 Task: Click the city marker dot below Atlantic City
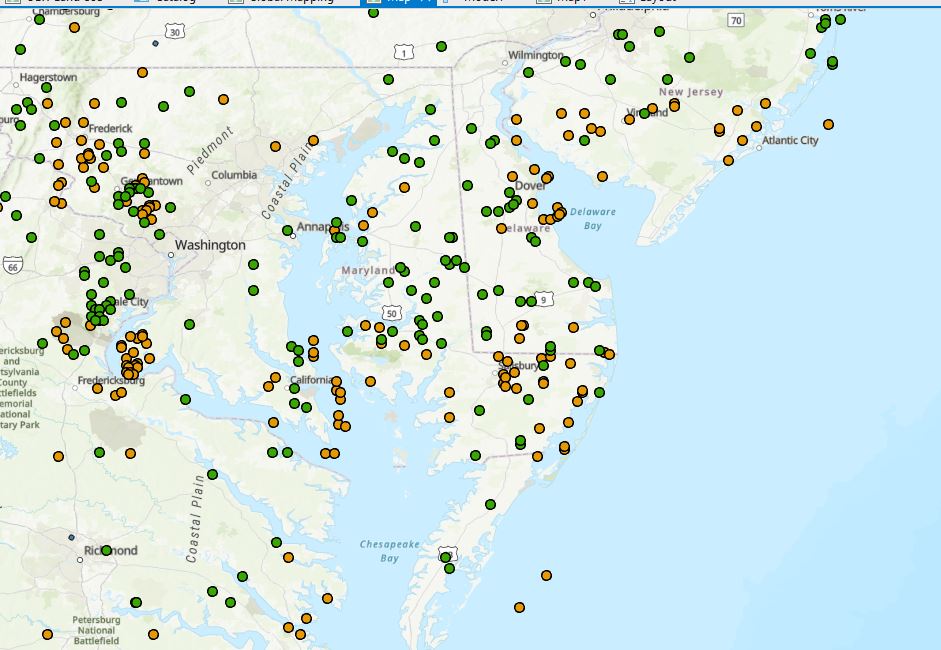[759, 148]
